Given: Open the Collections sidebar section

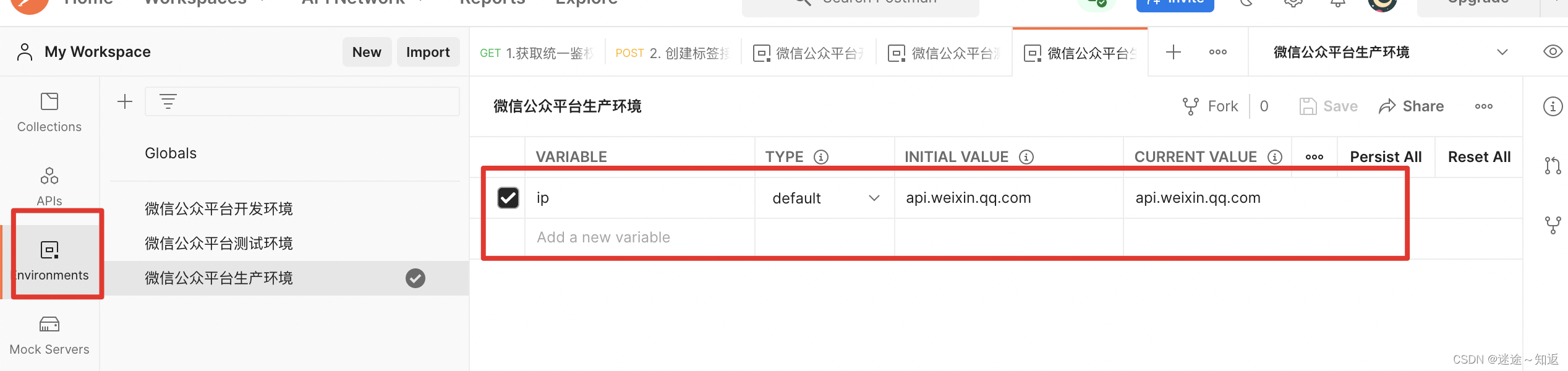Looking at the screenshot, I should [49, 113].
